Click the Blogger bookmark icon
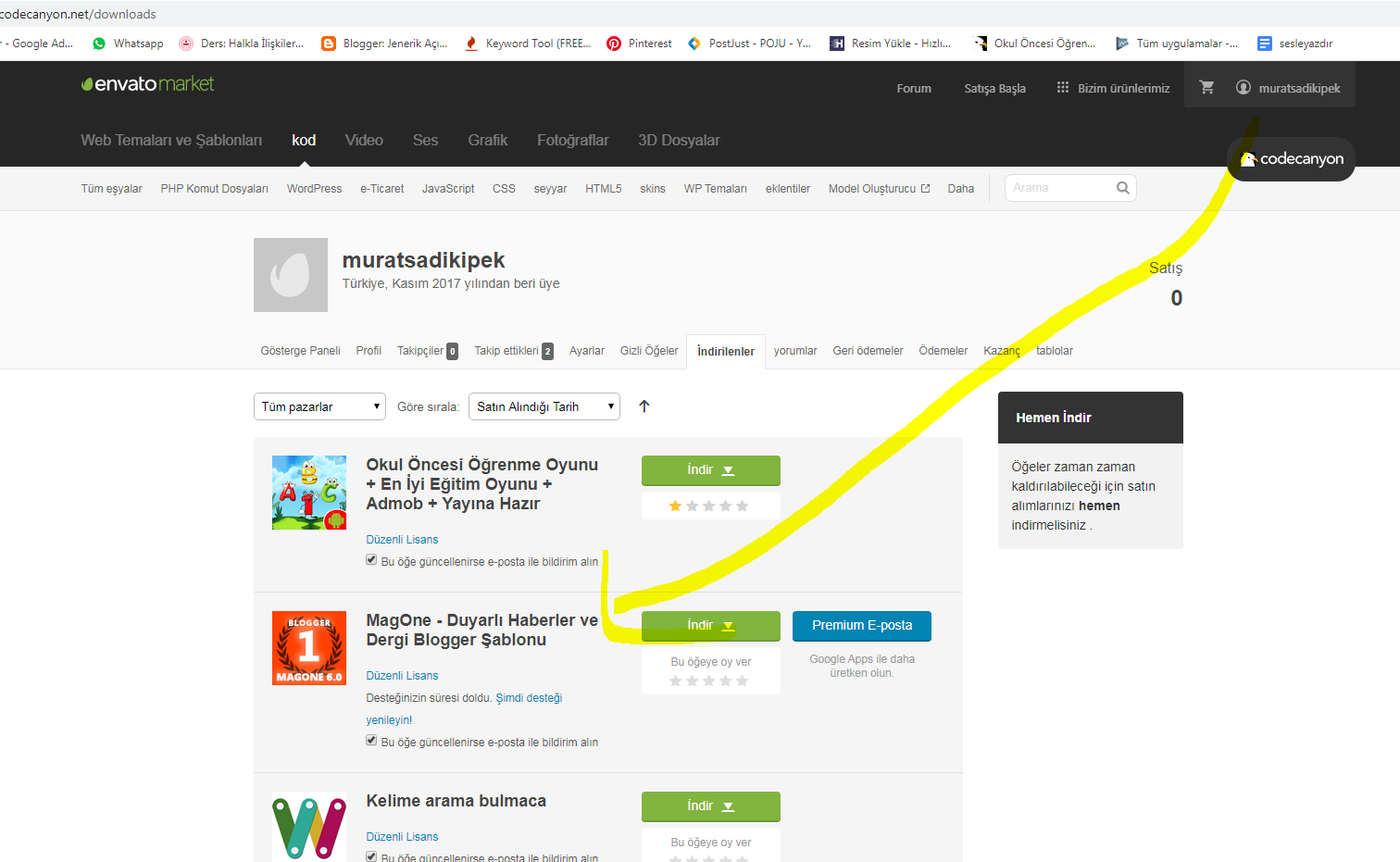 coord(329,44)
